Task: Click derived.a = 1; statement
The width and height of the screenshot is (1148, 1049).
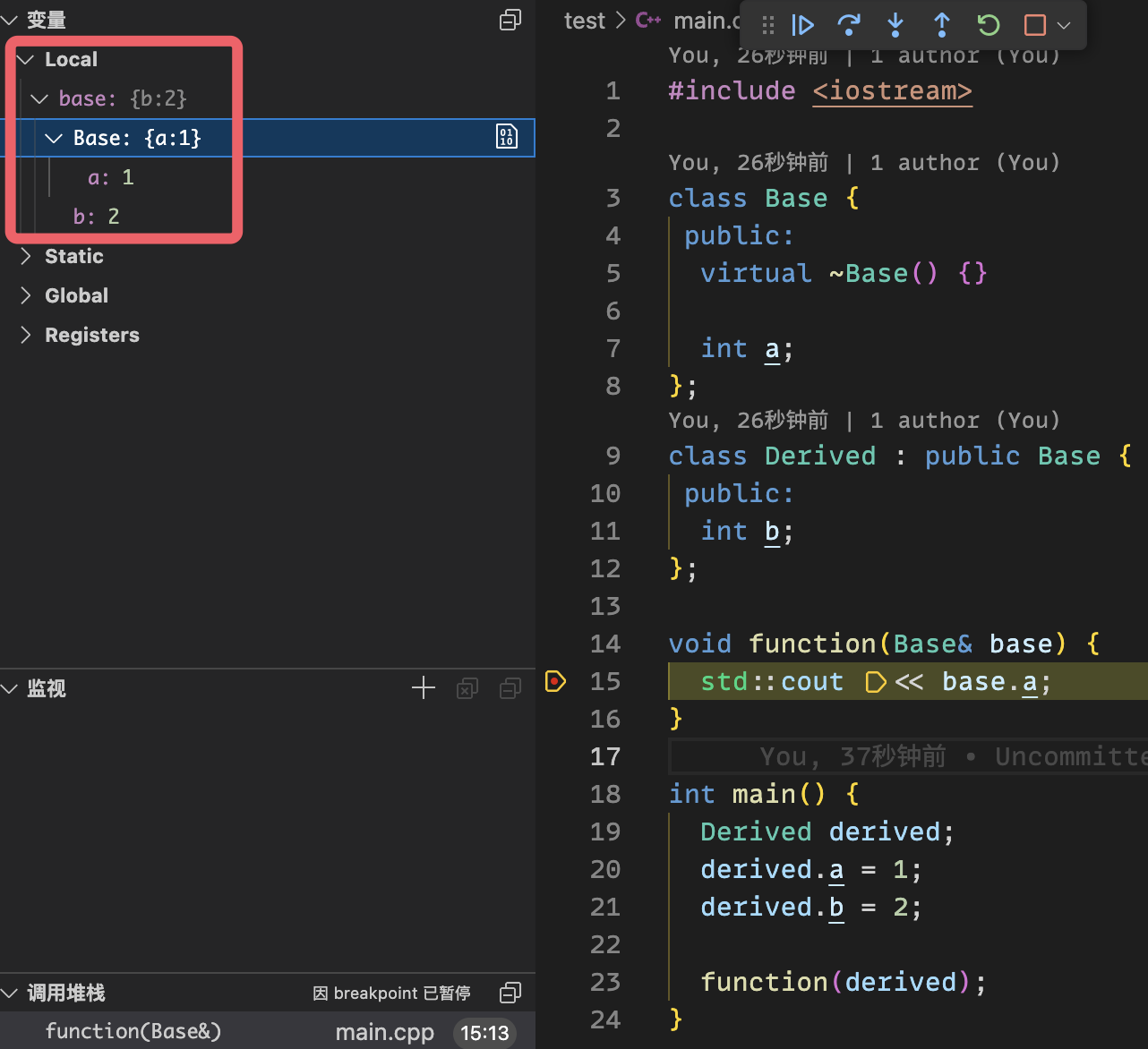Action: tap(811, 869)
